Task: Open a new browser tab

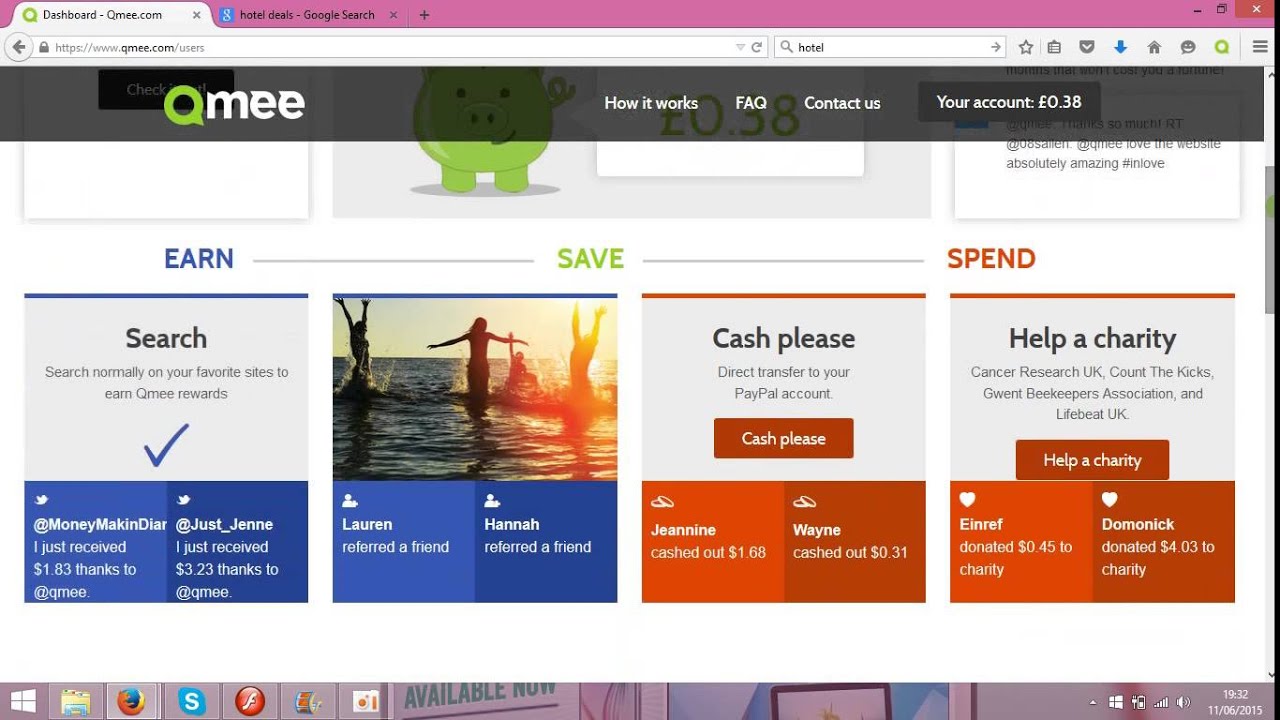Action: click(x=424, y=15)
